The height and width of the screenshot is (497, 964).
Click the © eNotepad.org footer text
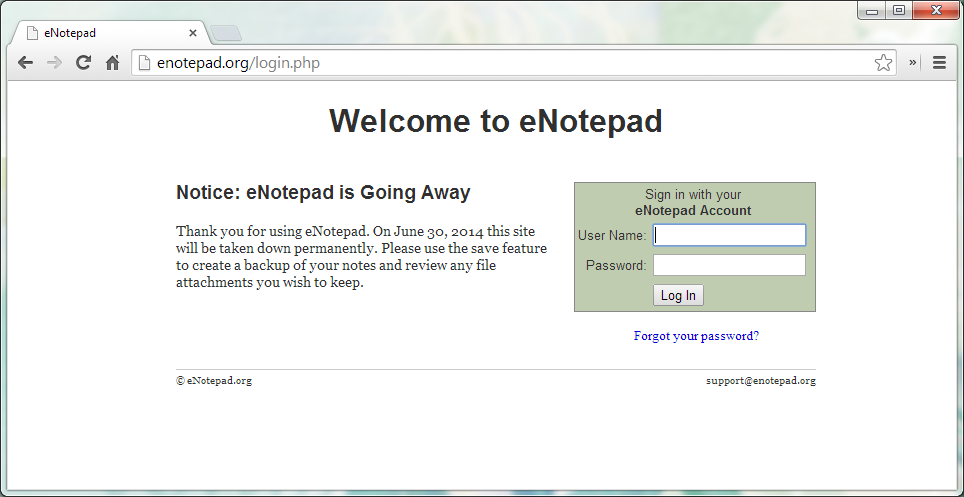(214, 381)
